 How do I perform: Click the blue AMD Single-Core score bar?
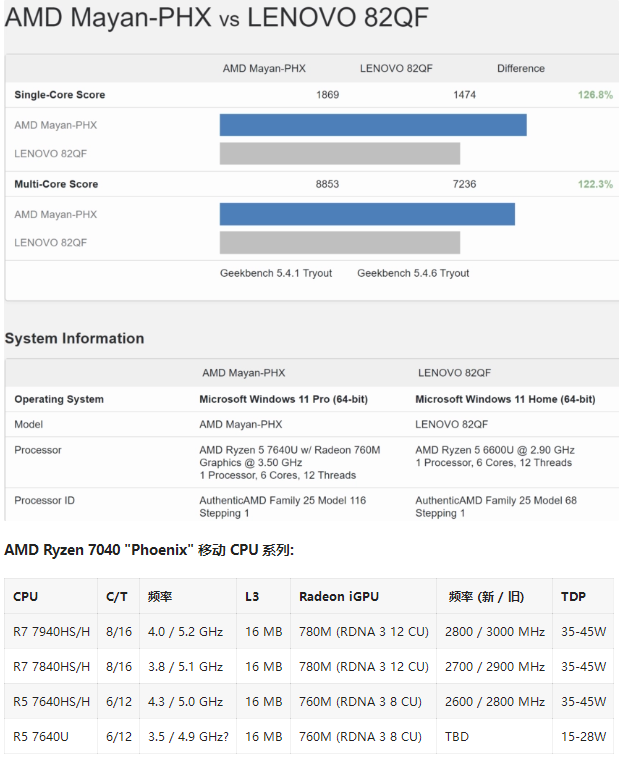(x=372, y=125)
